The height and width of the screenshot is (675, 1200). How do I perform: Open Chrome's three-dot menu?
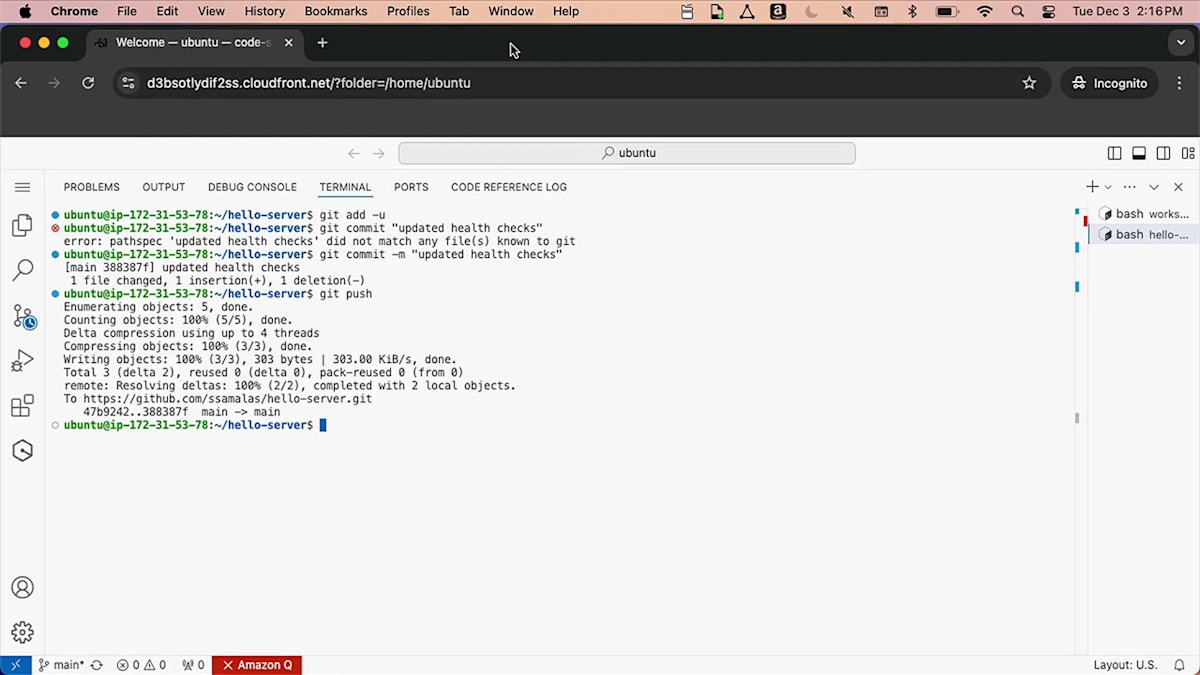[1181, 83]
